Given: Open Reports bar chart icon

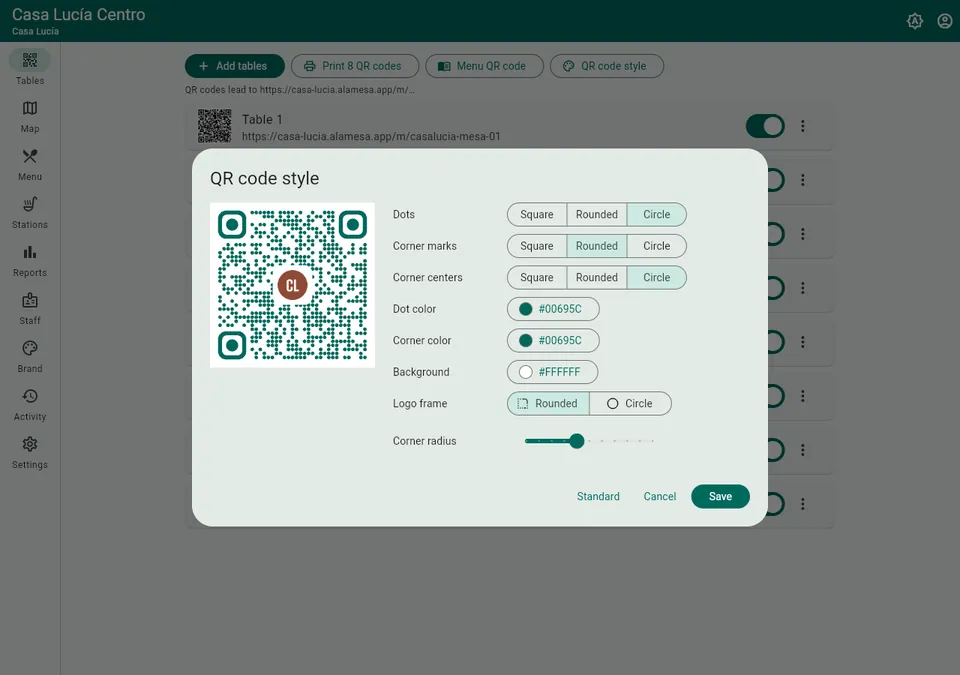Looking at the screenshot, I should pyautogui.click(x=29, y=252).
